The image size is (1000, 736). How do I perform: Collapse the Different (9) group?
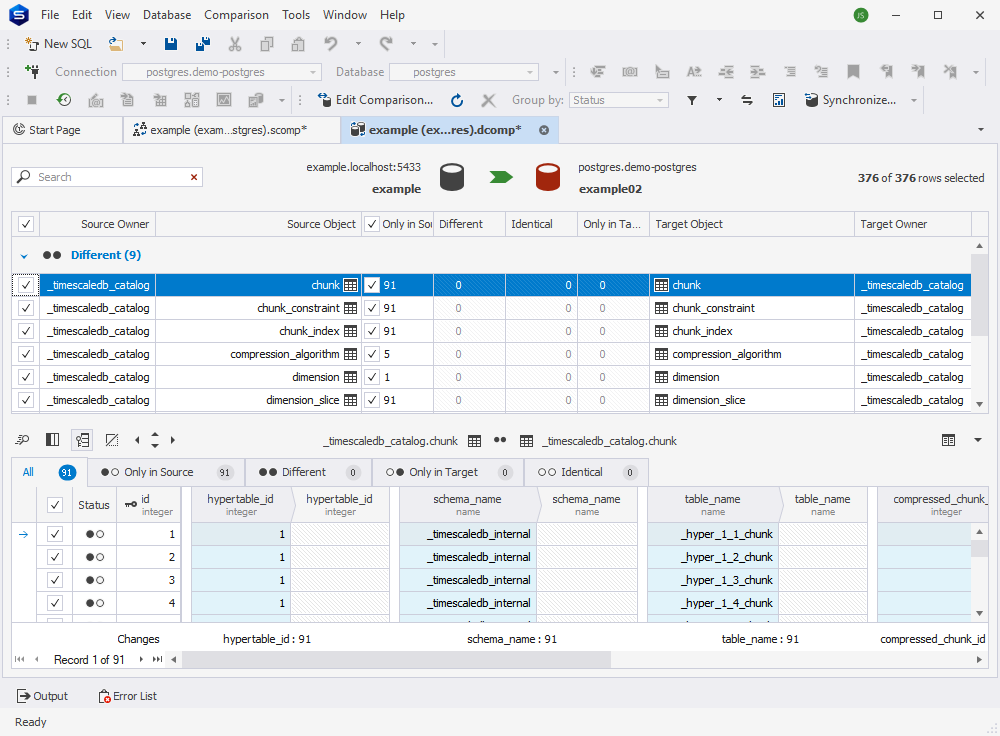click(24, 256)
